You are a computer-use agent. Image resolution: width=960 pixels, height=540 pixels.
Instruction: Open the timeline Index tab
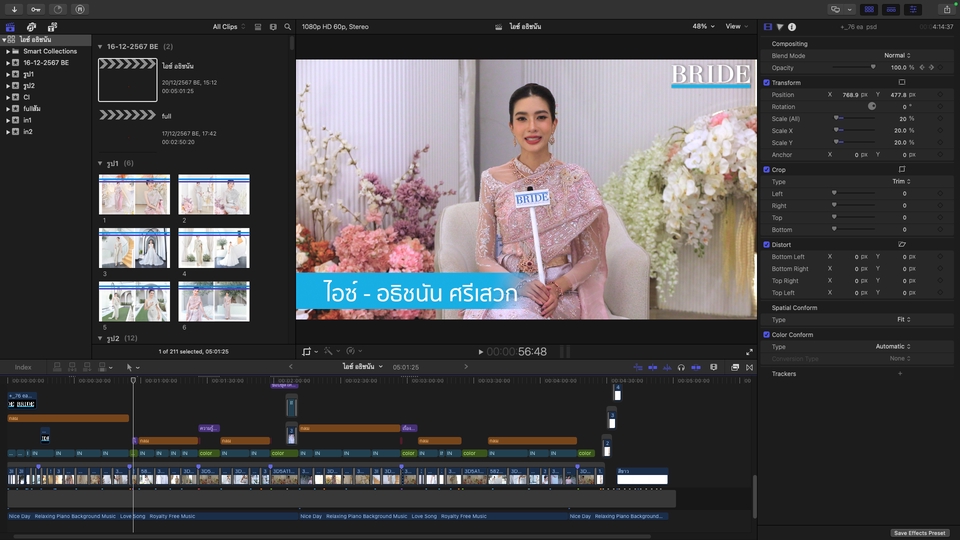23,367
